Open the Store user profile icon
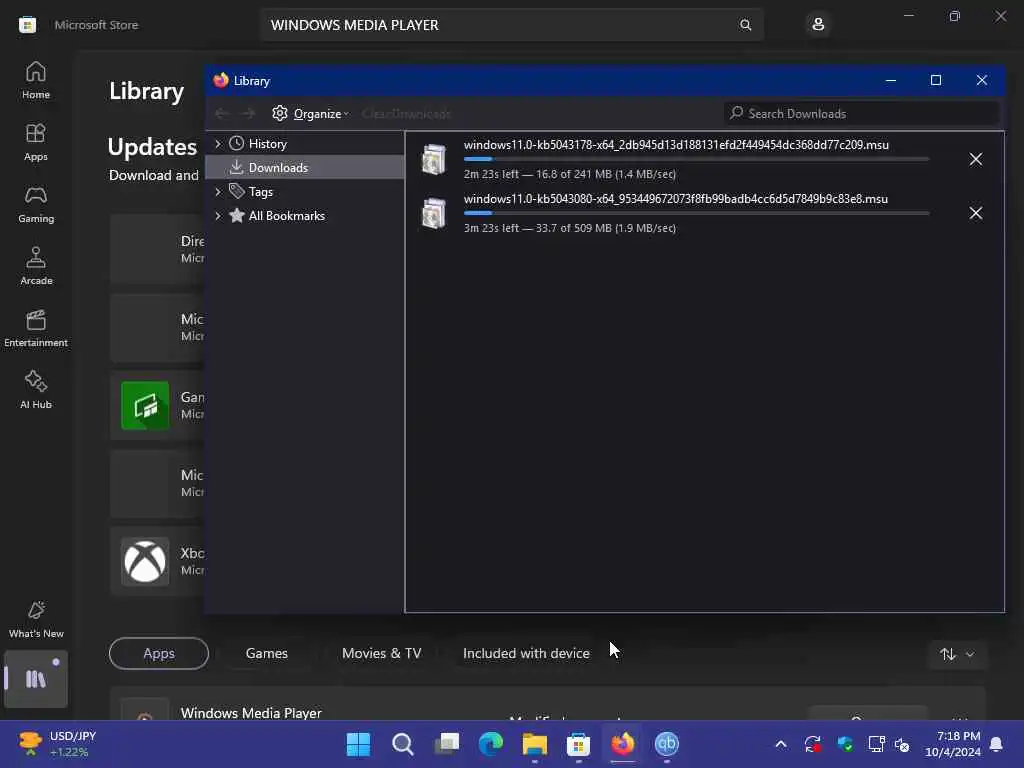The image size is (1024, 768). (818, 25)
